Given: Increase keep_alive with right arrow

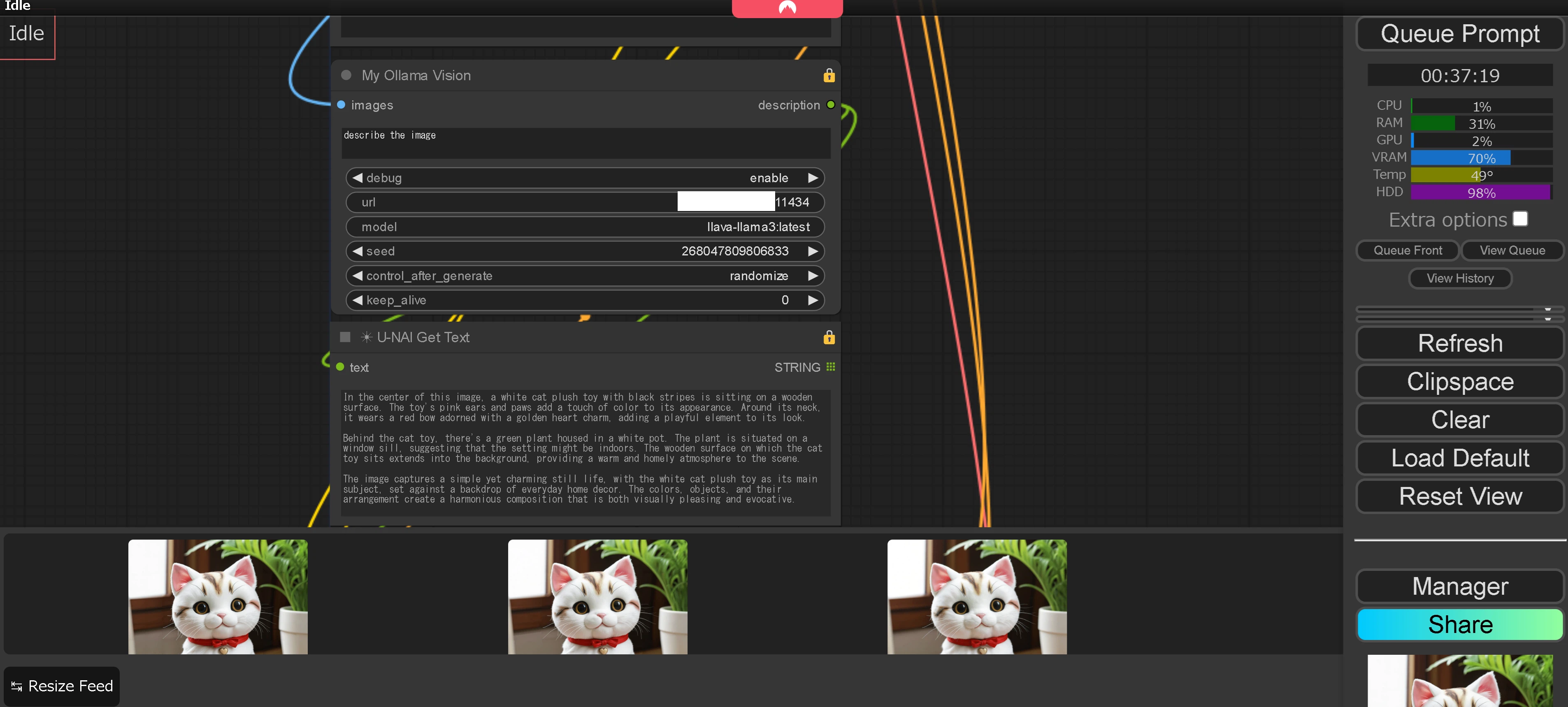Looking at the screenshot, I should pyautogui.click(x=813, y=300).
